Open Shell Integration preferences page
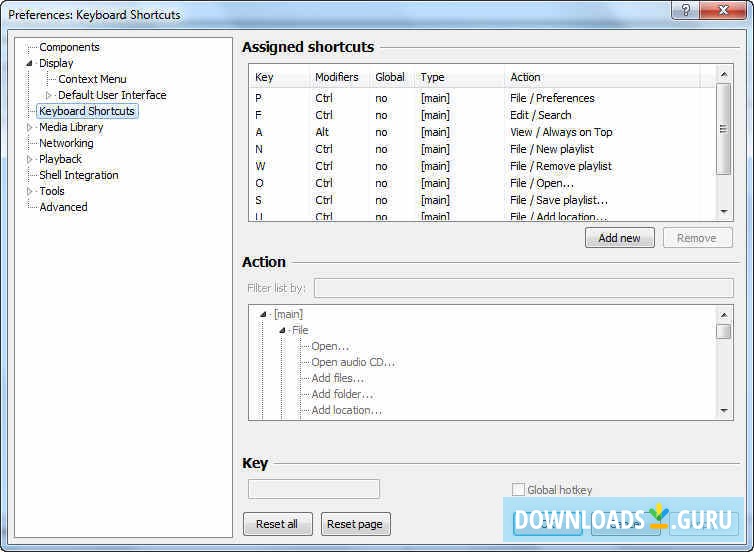 click(79, 175)
